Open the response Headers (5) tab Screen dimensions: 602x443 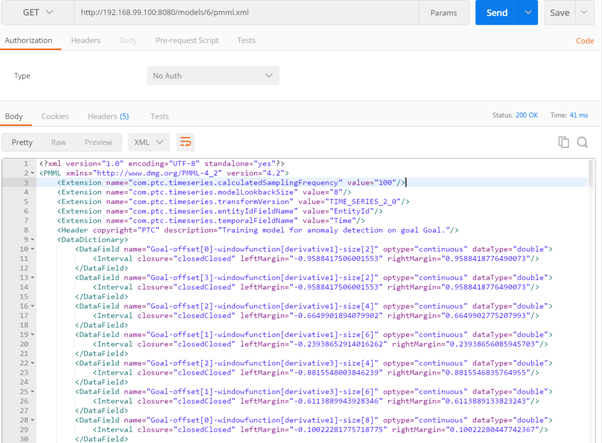tap(108, 116)
